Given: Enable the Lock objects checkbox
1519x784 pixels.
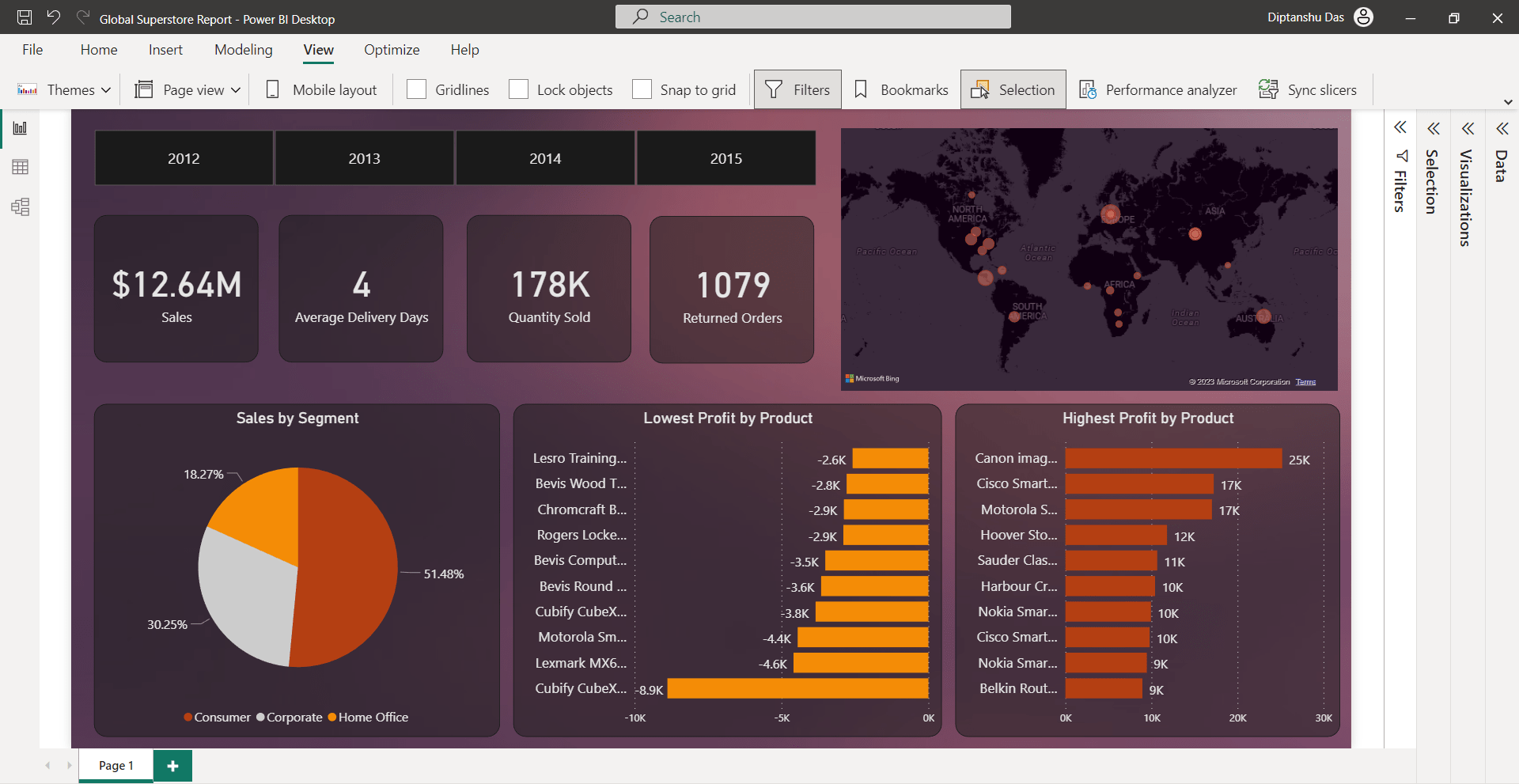Looking at the screenshot, I should (x=518, y=89).
